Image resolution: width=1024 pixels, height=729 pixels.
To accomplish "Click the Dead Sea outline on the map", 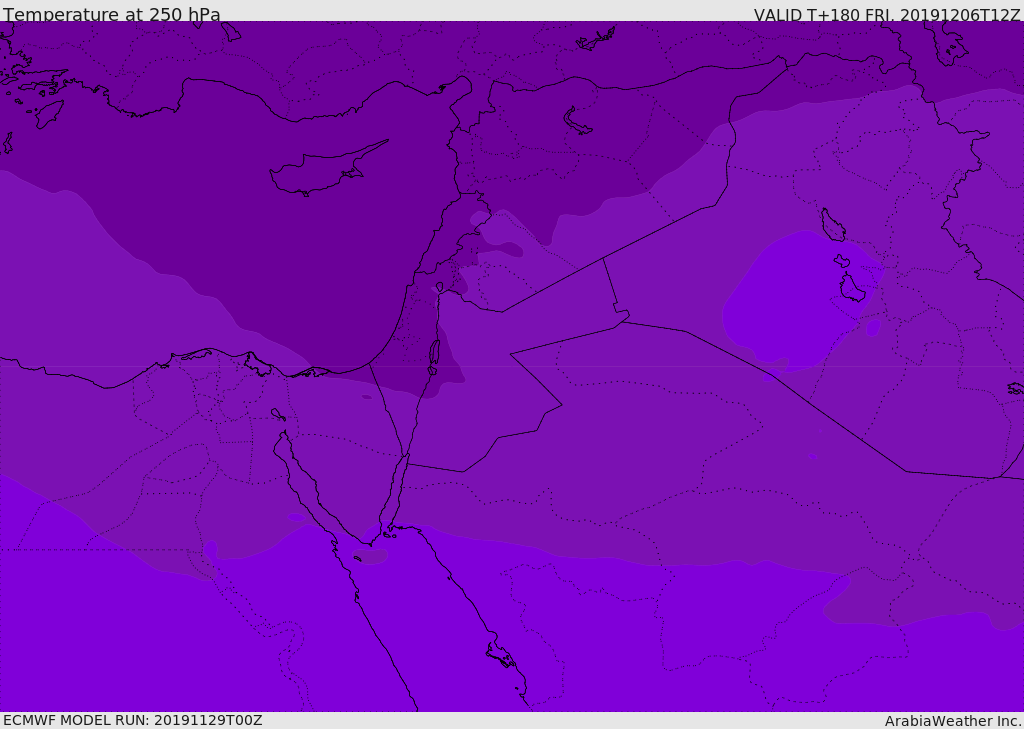I will [434, 357].
